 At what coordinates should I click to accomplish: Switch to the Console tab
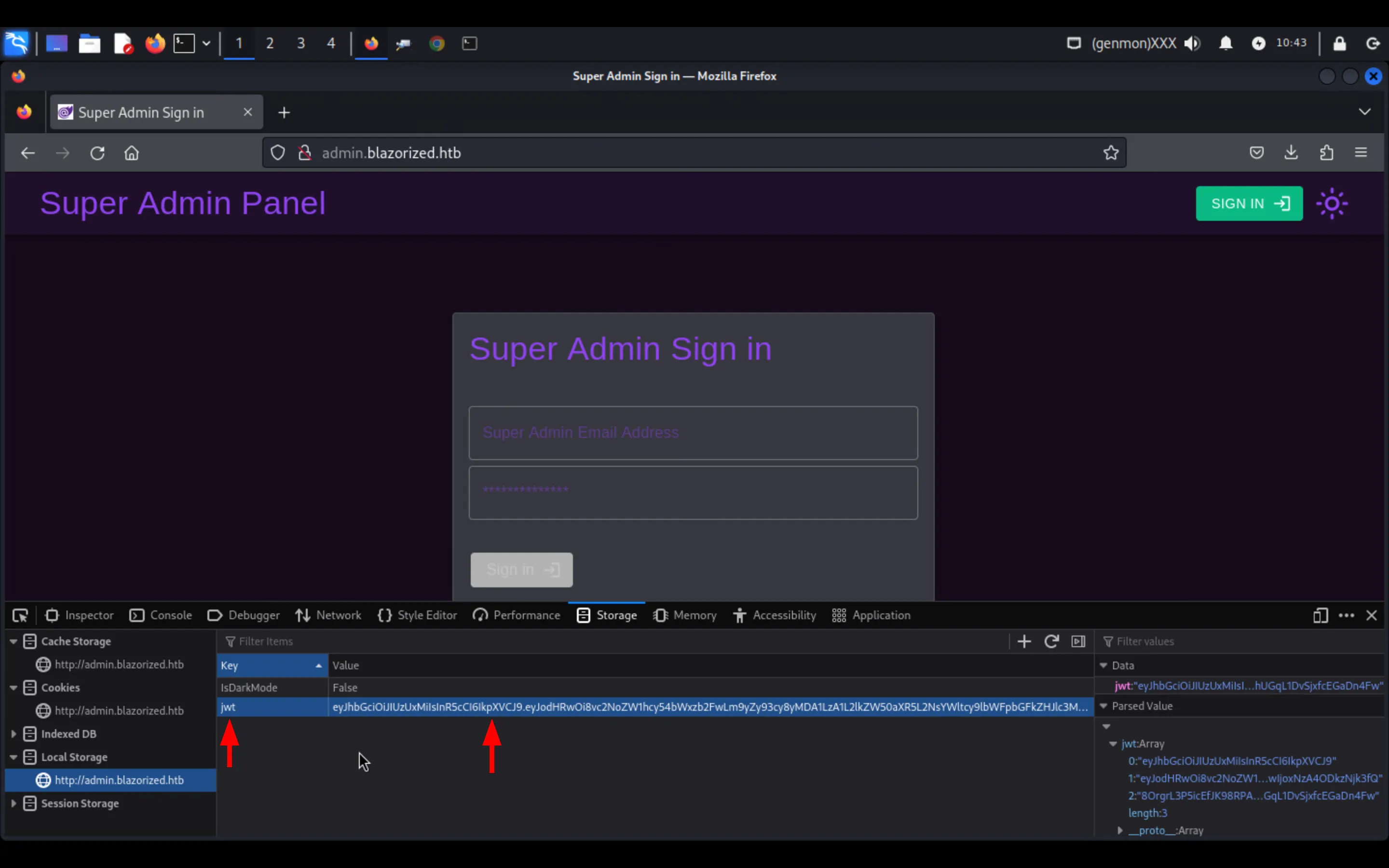pyautogui.click(x=161, y=615)
